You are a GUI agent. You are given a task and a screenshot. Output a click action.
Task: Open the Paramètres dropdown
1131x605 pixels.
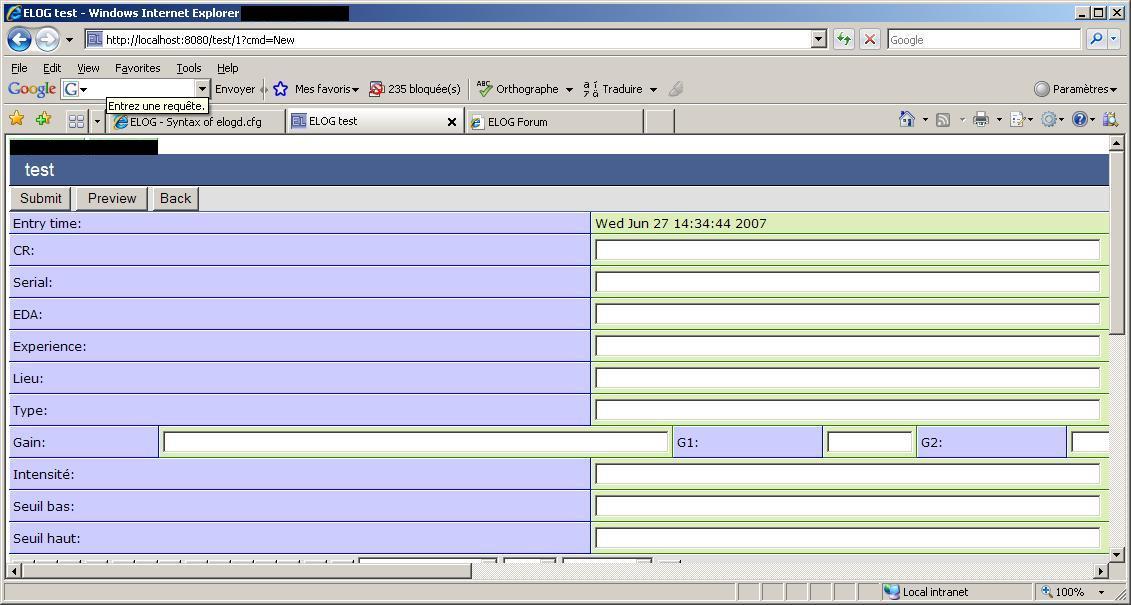[1075, 89]
